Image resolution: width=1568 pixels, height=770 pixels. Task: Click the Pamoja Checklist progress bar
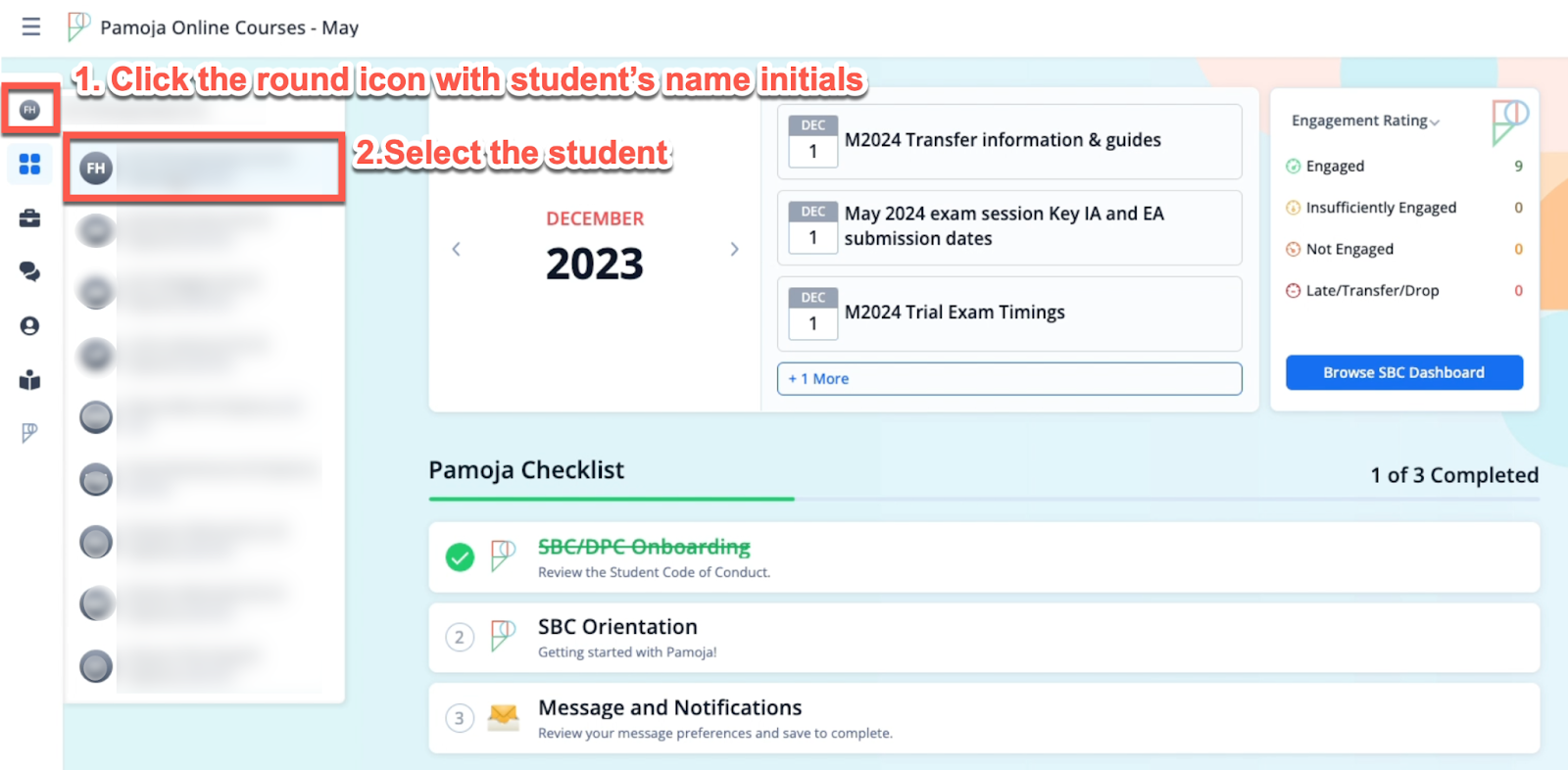pyautogui.click(x=983, y=499)
